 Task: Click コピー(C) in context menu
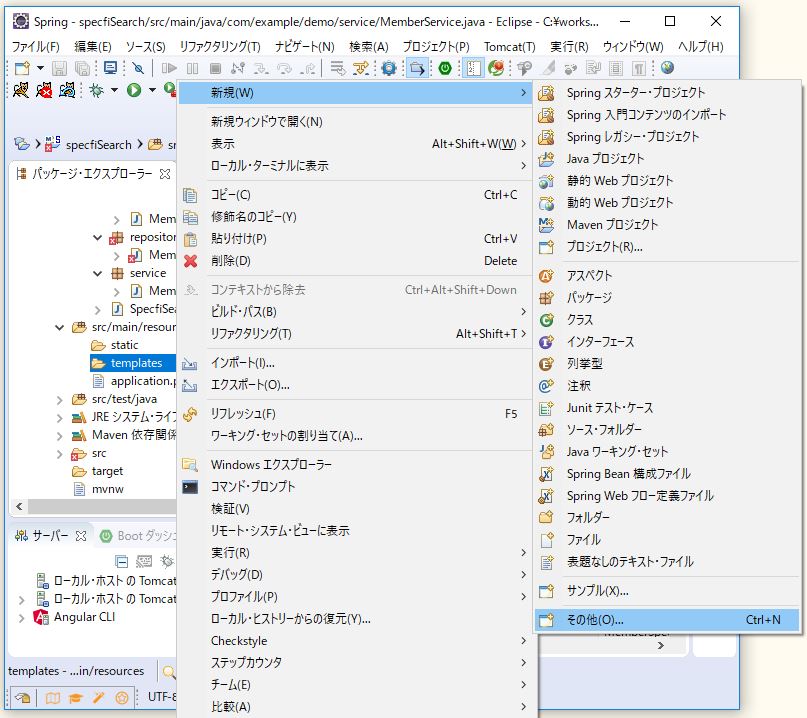[355, 195]
